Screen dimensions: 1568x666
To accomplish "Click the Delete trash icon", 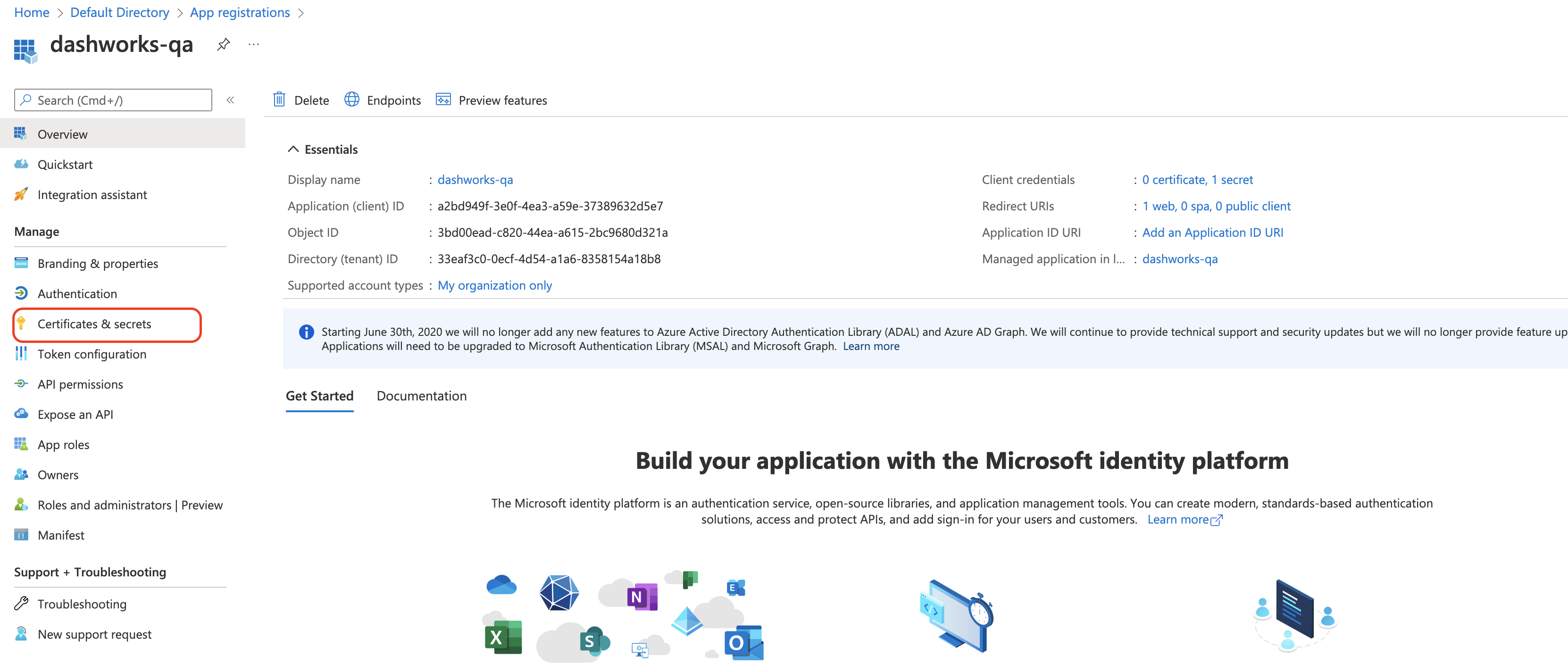I will (279, 100).
